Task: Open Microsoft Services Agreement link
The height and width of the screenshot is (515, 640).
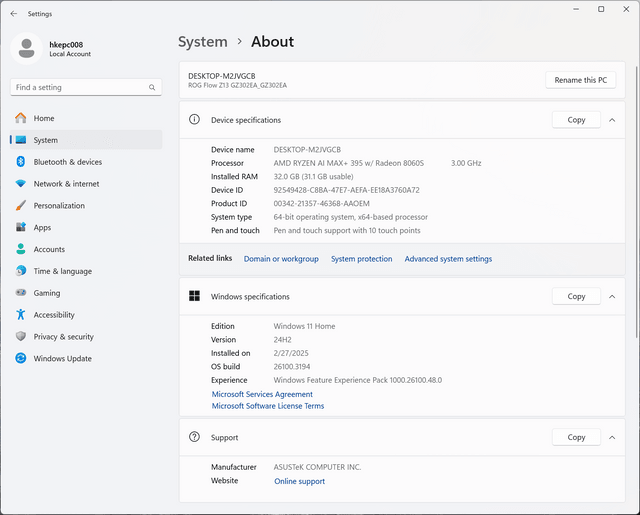Action: (x=262, y=394)
